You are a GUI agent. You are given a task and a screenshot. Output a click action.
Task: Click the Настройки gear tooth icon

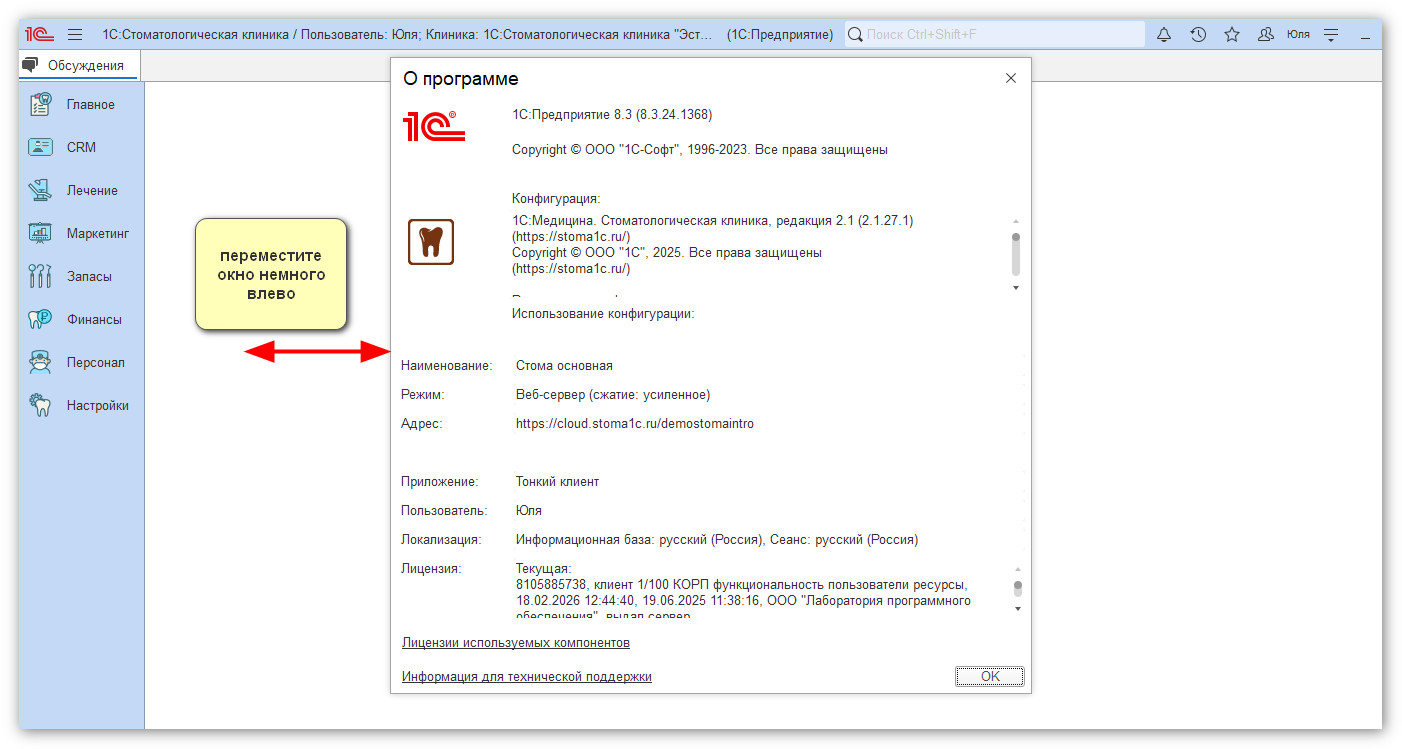pyautogui.click(x=40, y=405)
